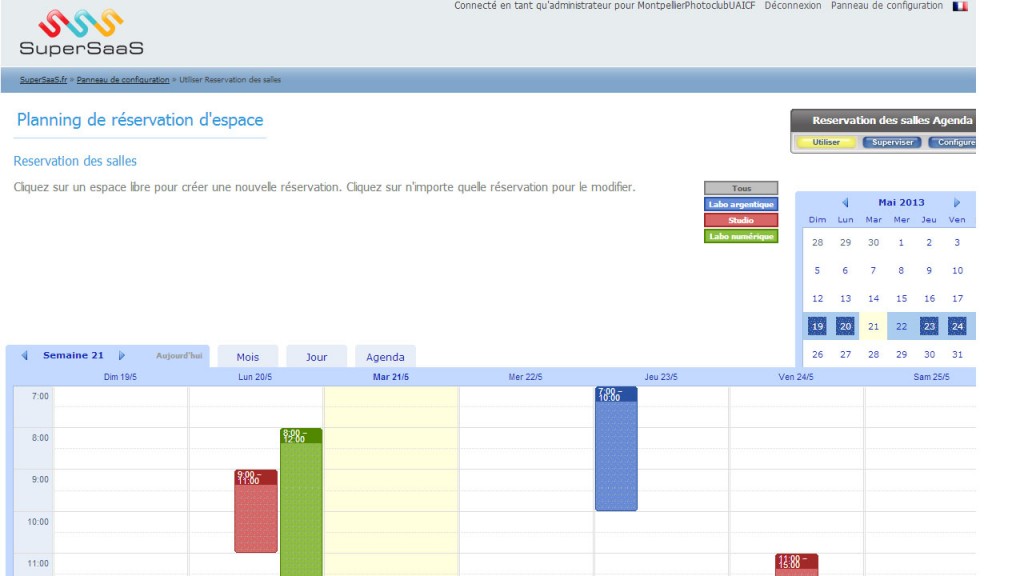Click the SuperSaaS logo
This screenshot has height=576, width=1024.
point(81,32)
